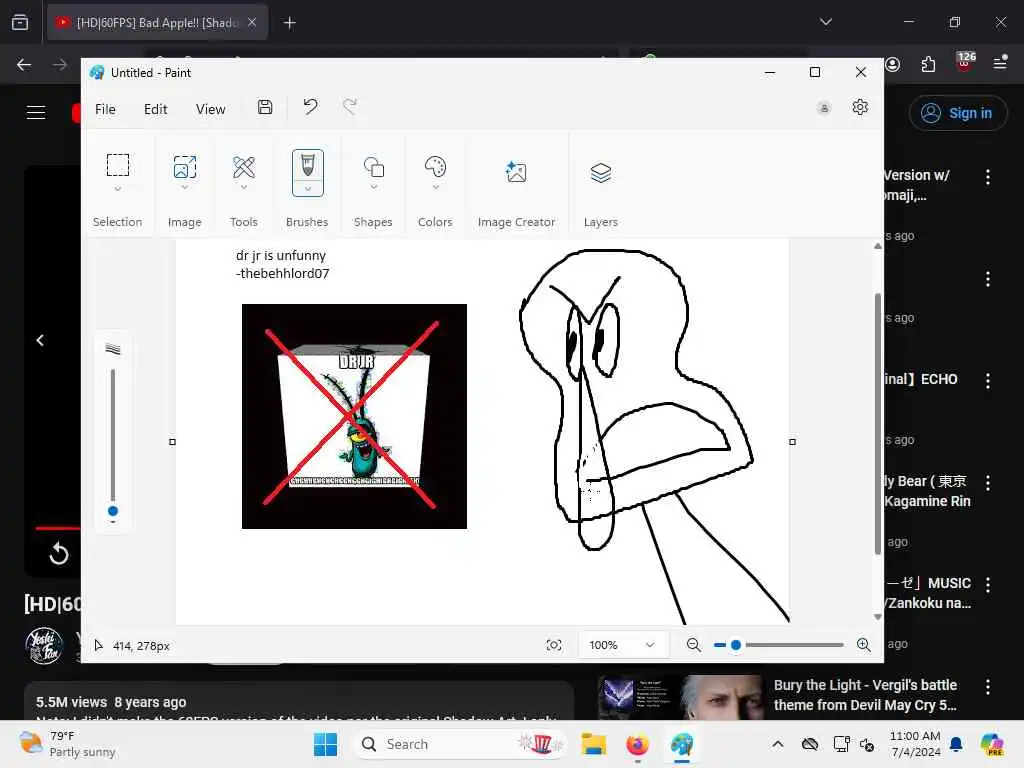Open the 100% zoom level dropdown
This screenshot has width=1024, height=768.
coord(622,645)
